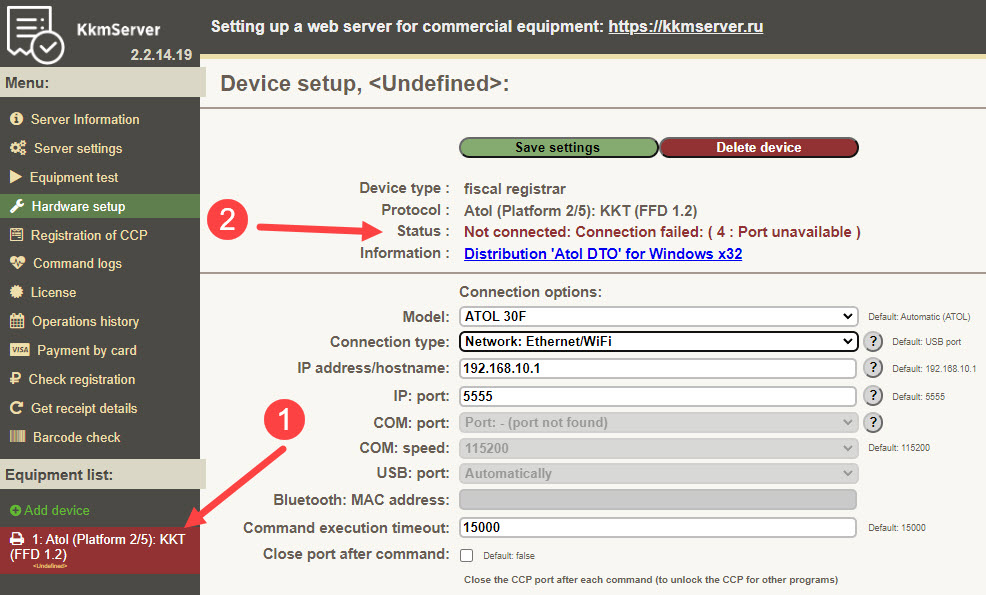
Task: Click the Protocol value Atol KKT text
Action: (580, 211)
